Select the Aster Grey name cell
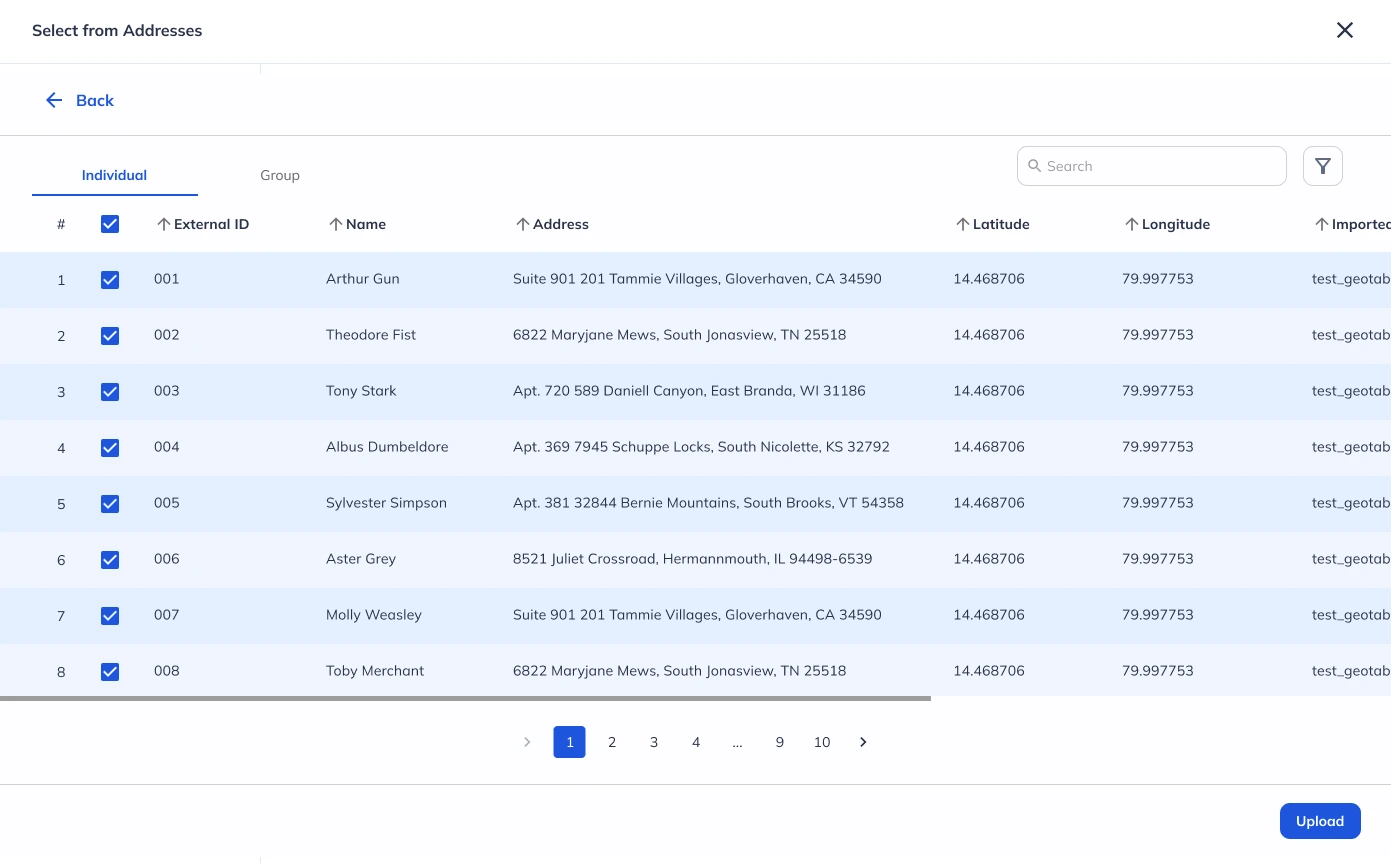Image resolution: width=1391 pixels, height=864 pixels. pyautogui.click(x=361, y=559)
